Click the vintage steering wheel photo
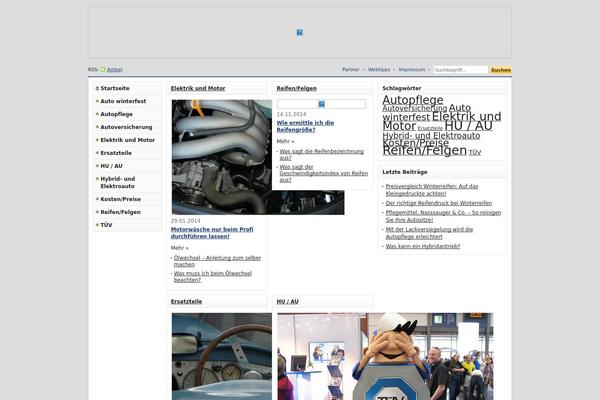 222,356
